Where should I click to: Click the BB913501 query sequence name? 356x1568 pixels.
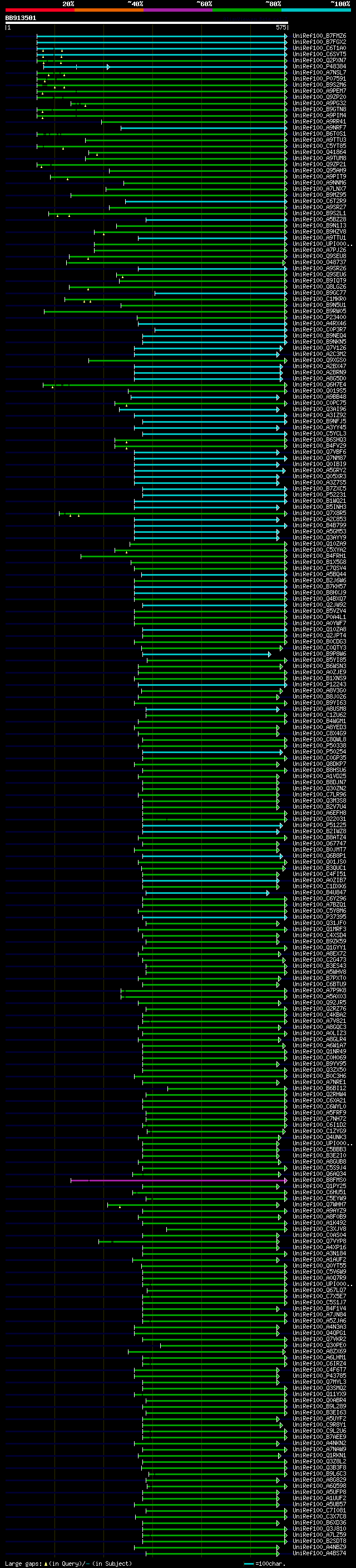coord(21,18)
